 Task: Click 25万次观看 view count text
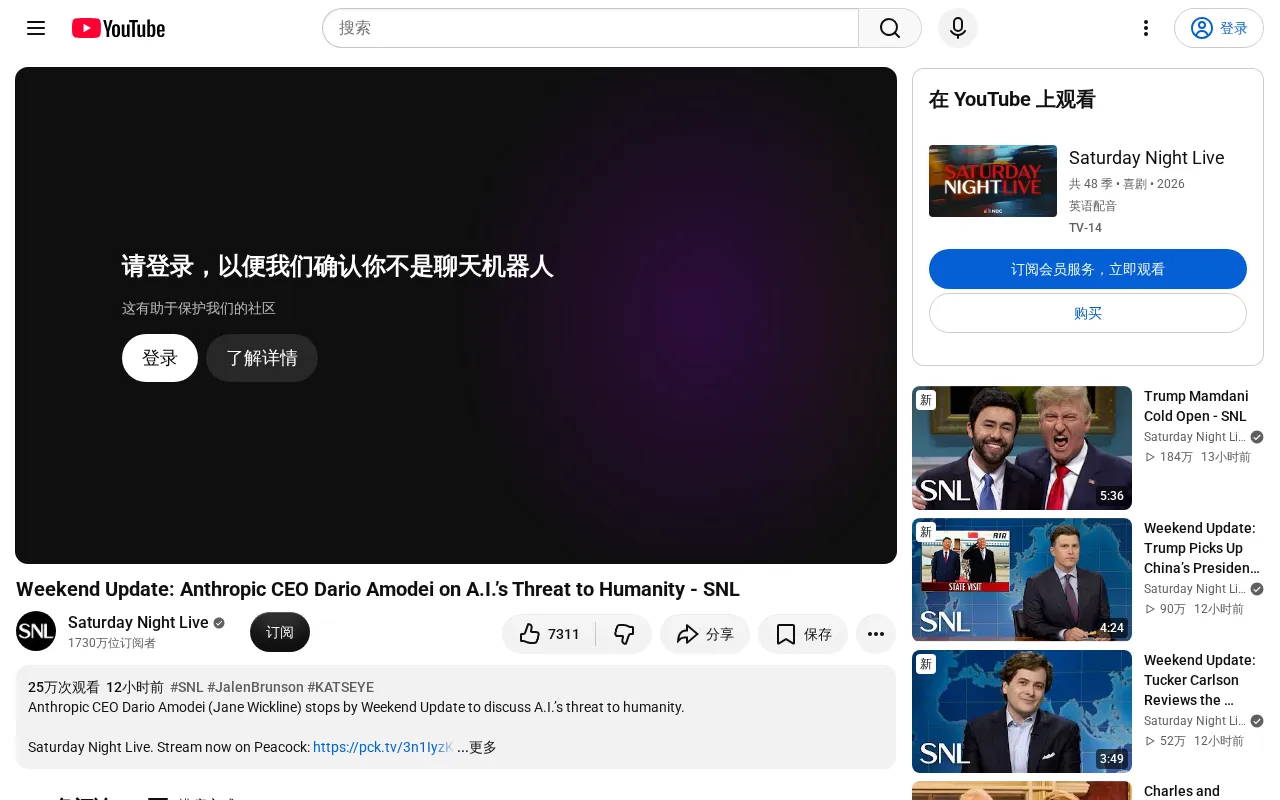tap(64, 687)
